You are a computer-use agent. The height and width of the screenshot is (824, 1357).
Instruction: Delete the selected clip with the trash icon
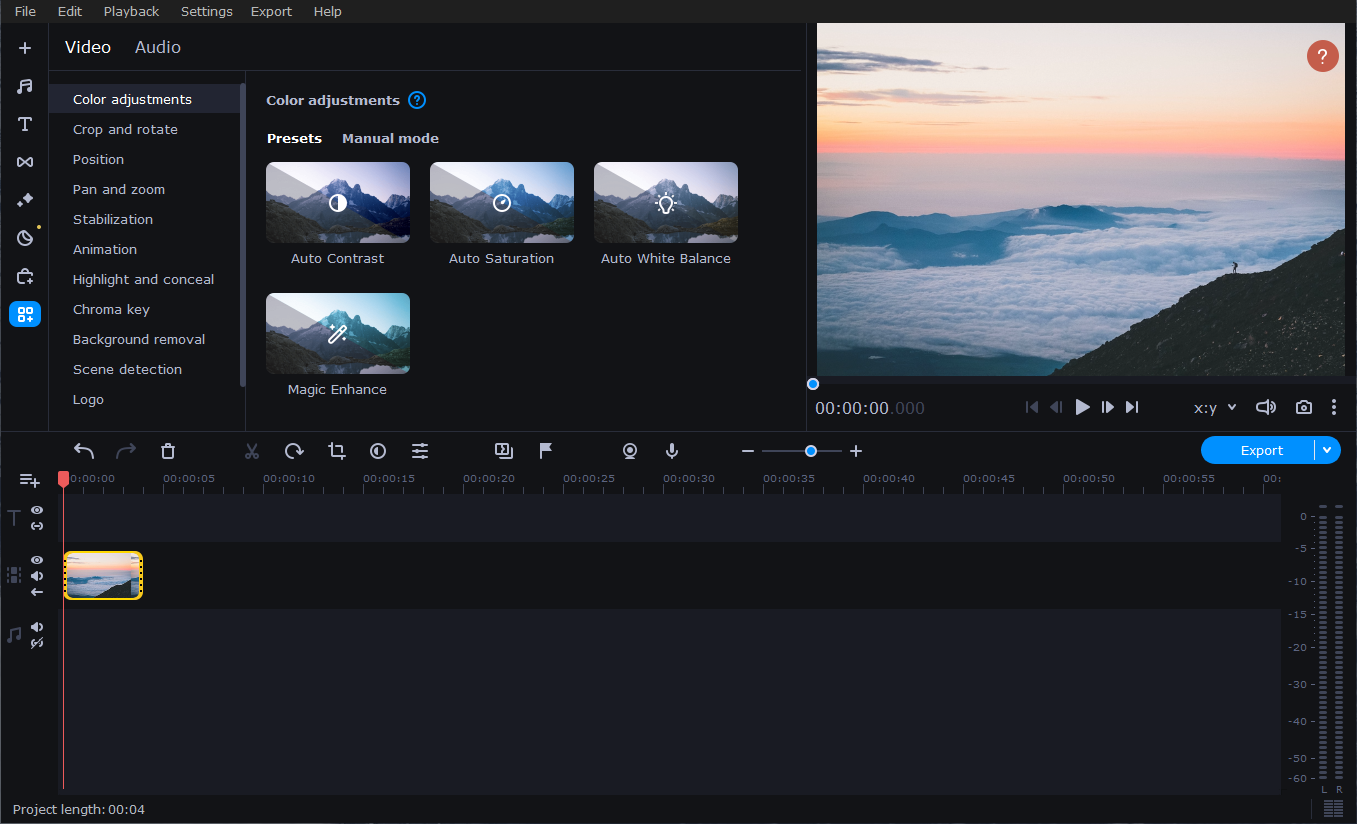[168, 451]
